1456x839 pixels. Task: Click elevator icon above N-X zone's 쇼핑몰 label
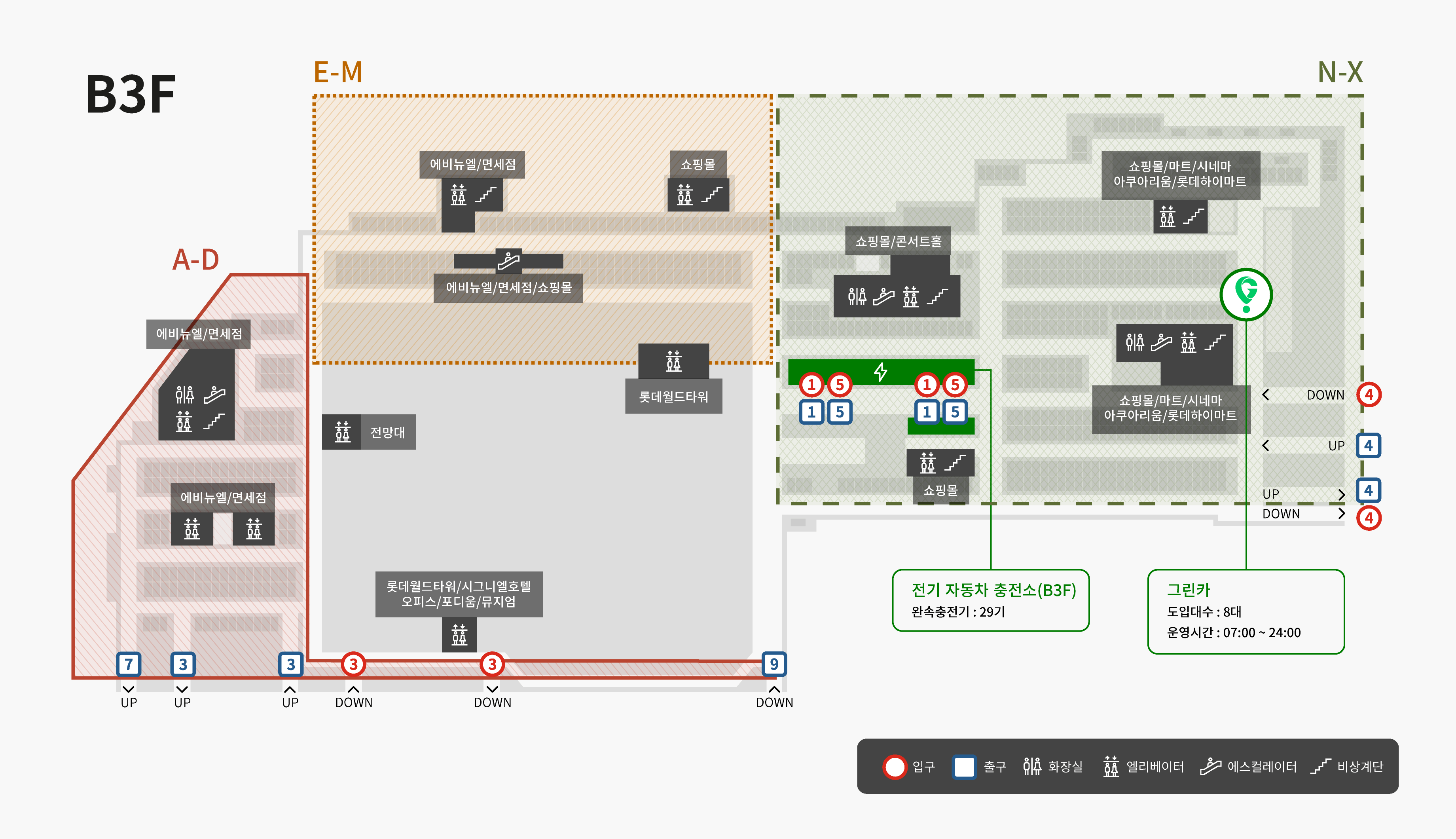[x=927, y=463]
